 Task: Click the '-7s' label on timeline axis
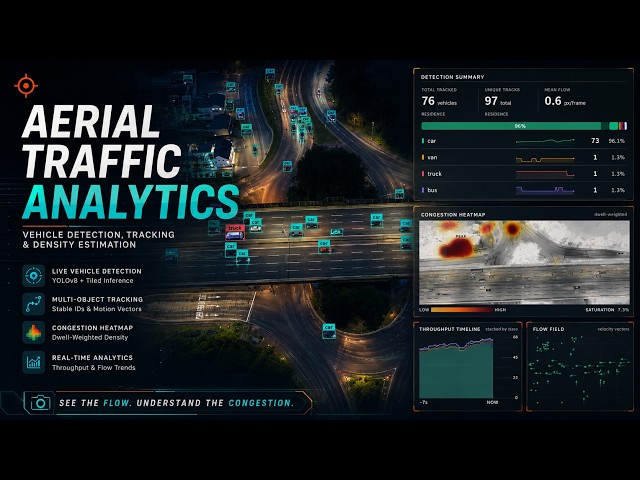click(x=423, y=402)
